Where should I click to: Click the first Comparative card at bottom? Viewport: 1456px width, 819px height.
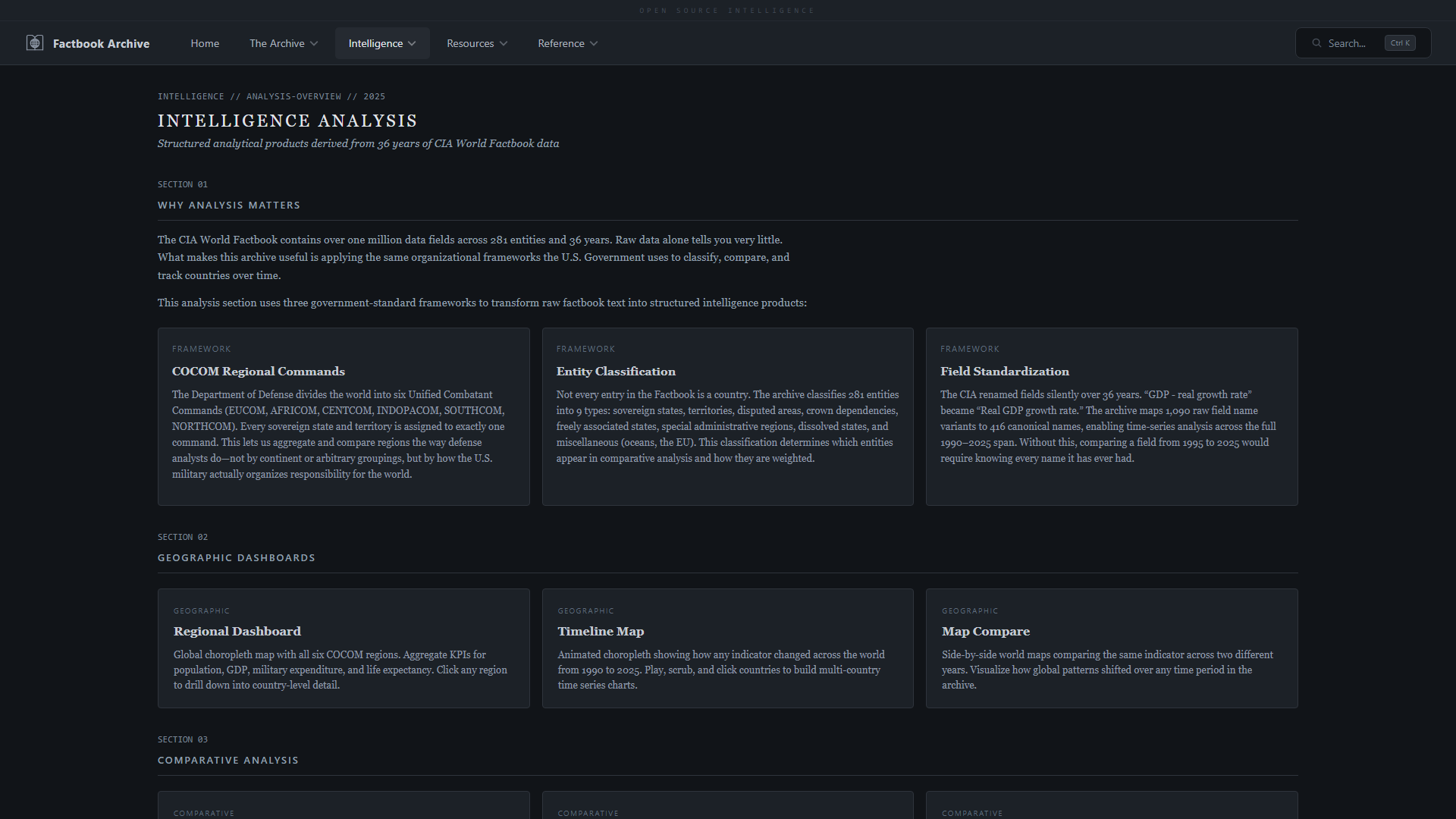click(344, 806)
